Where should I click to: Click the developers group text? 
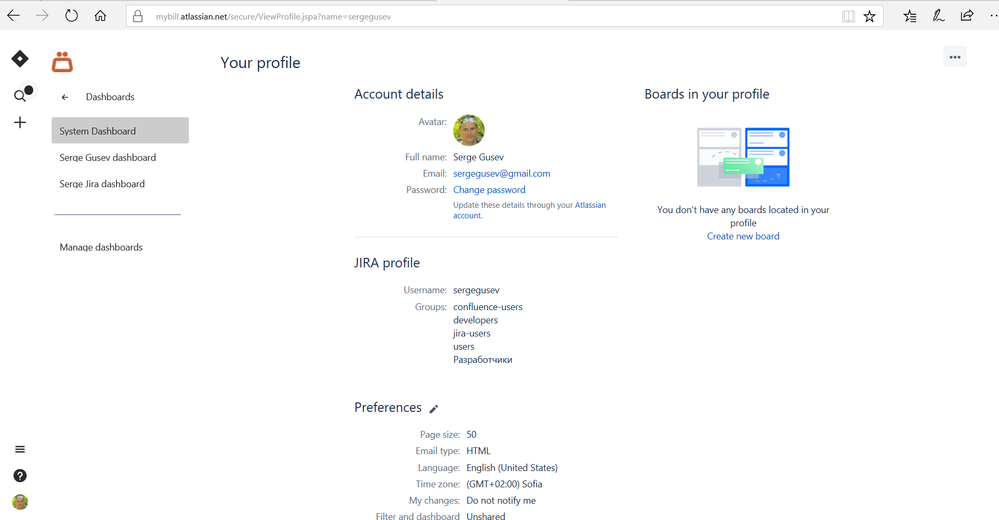[x=475, y=320]
